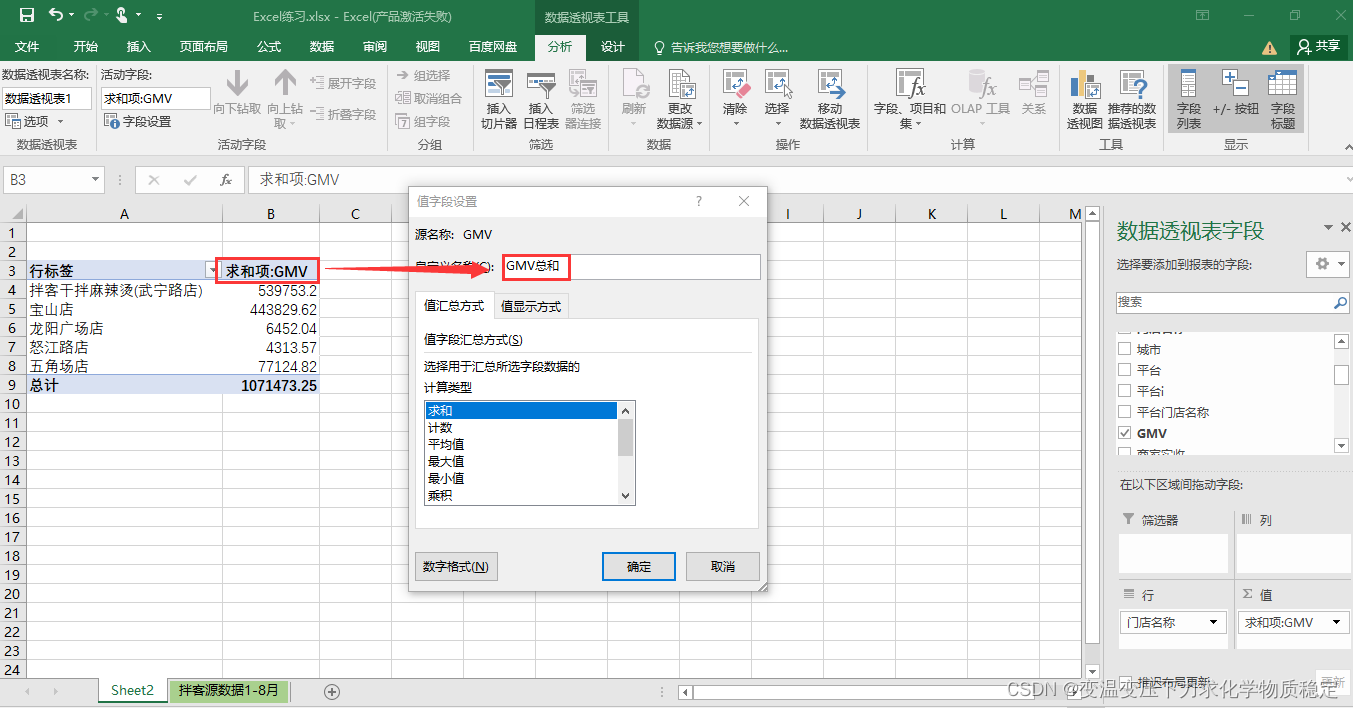Click Move PivotTable (移动数据透视表) icon
The height and width of the screenshot is (708, 1353).
click(830, 84)
